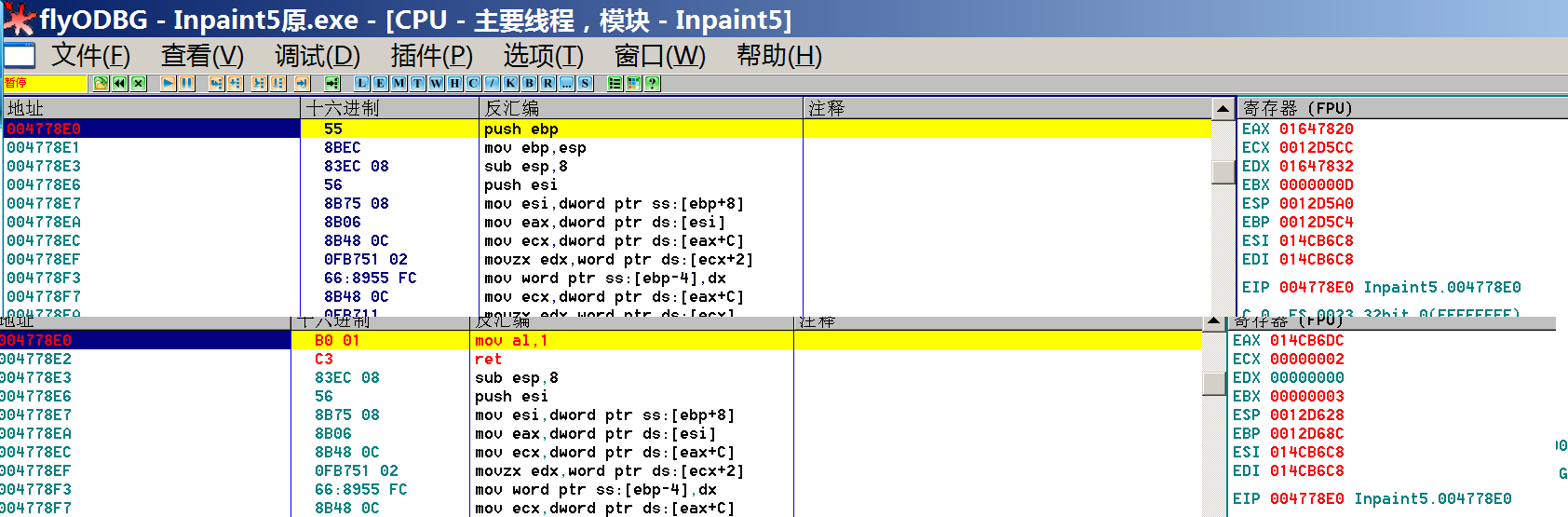Click the 反汇编 column header in upper pane
This screenshot has height=517, width=1568.
tap(641, 108)
